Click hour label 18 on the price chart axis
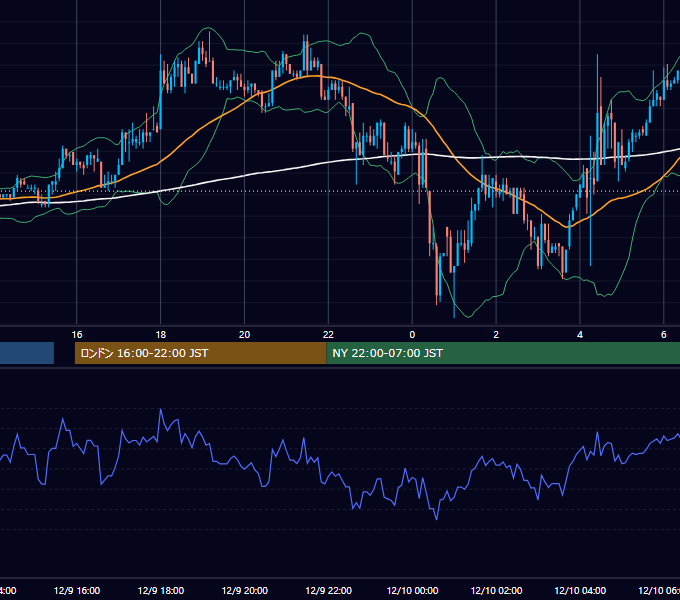 160,335
